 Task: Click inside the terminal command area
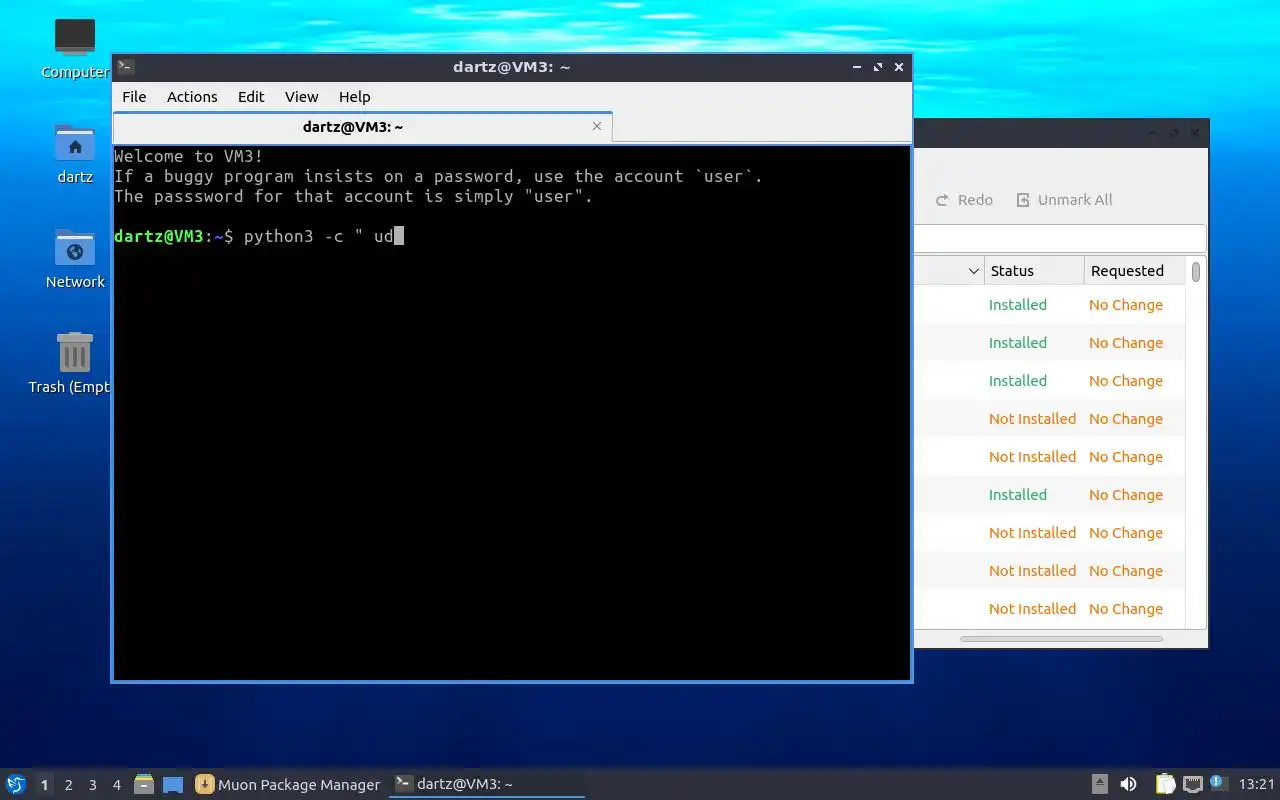(x=512, y=413)
